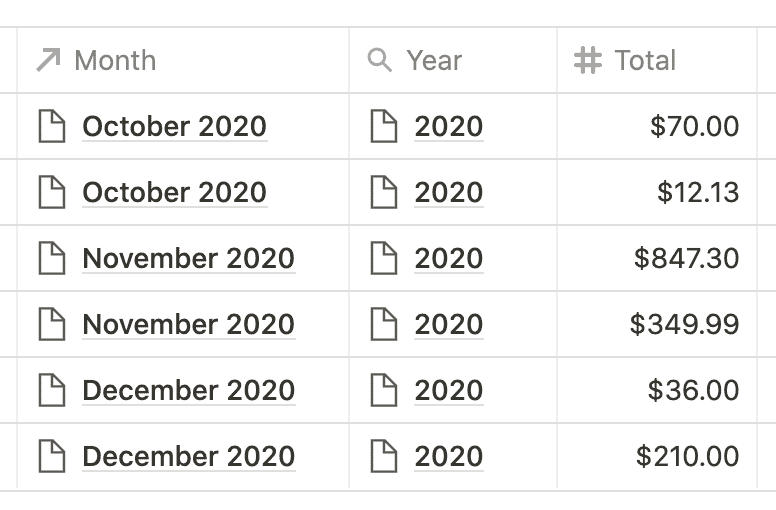Viewport: 776px width, 510px height.
Task: Click the page icon in the $36.00 Year cell
Action: pyautogui.click(x=384, y=390)
